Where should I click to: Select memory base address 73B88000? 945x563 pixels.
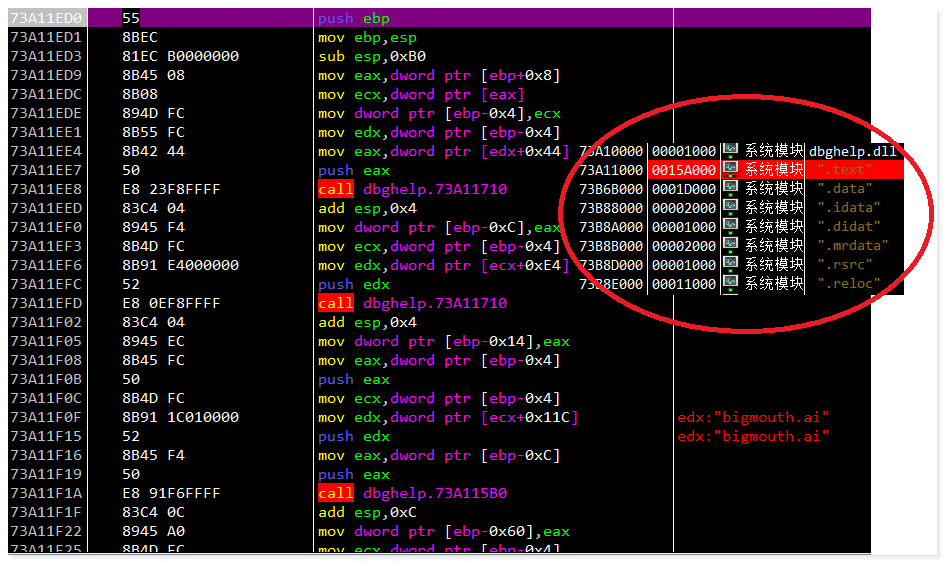click(x=611, y=208)
